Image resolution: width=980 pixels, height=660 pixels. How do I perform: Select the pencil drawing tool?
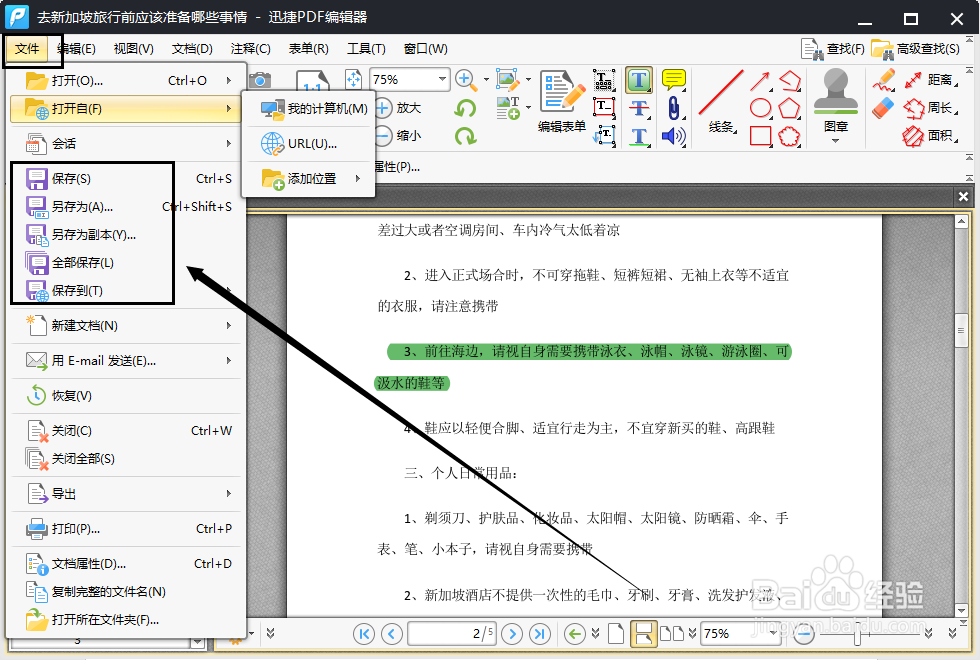pos(883,80)
